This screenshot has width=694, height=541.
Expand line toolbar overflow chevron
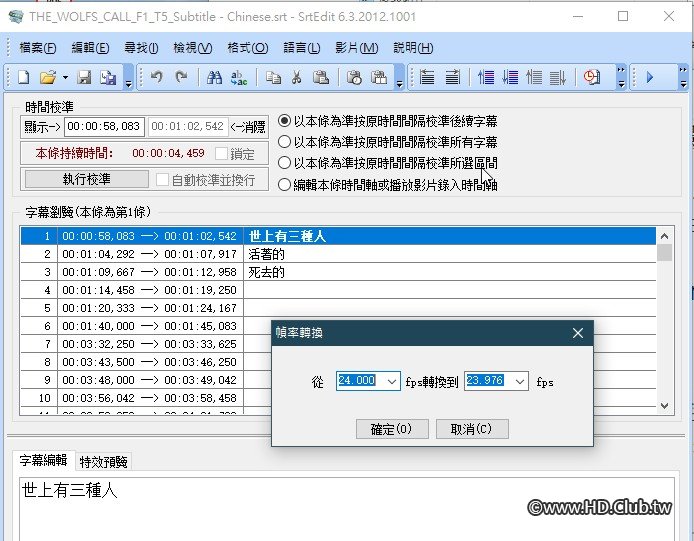(621, 77)
